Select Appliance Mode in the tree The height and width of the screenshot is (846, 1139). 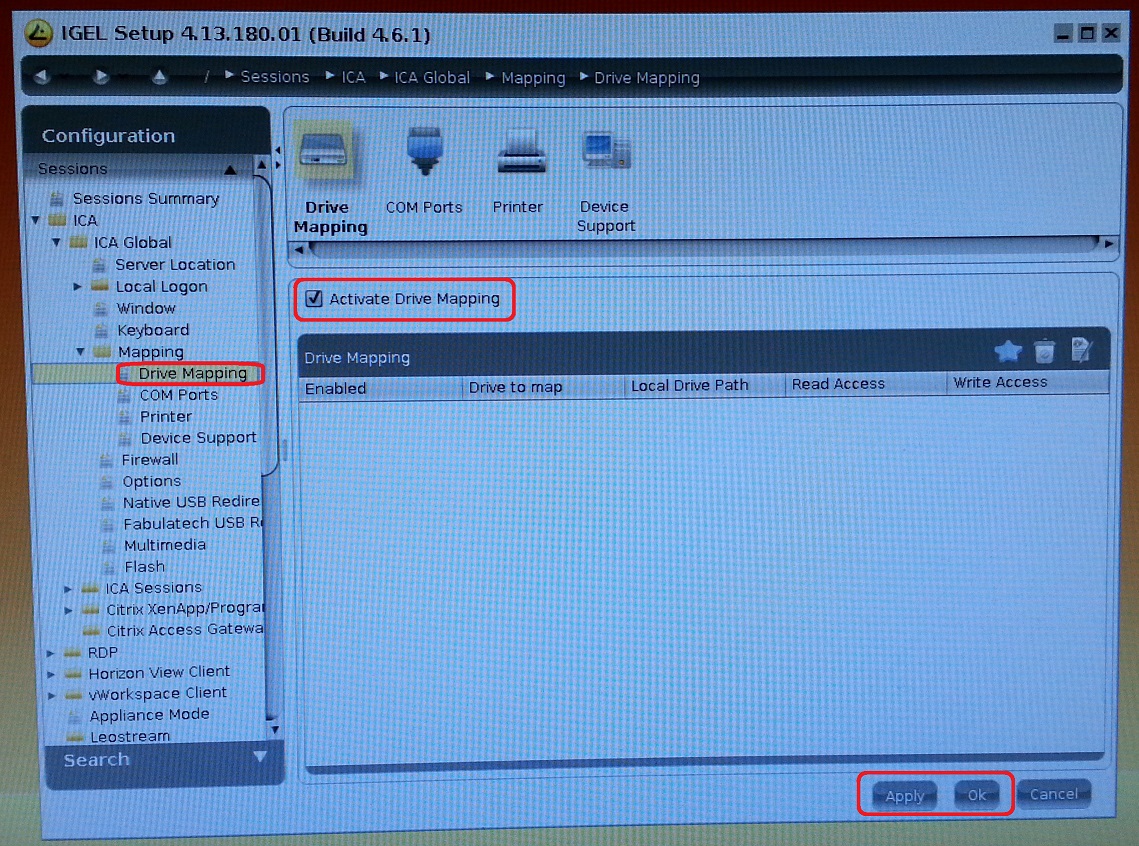(149, 715)
